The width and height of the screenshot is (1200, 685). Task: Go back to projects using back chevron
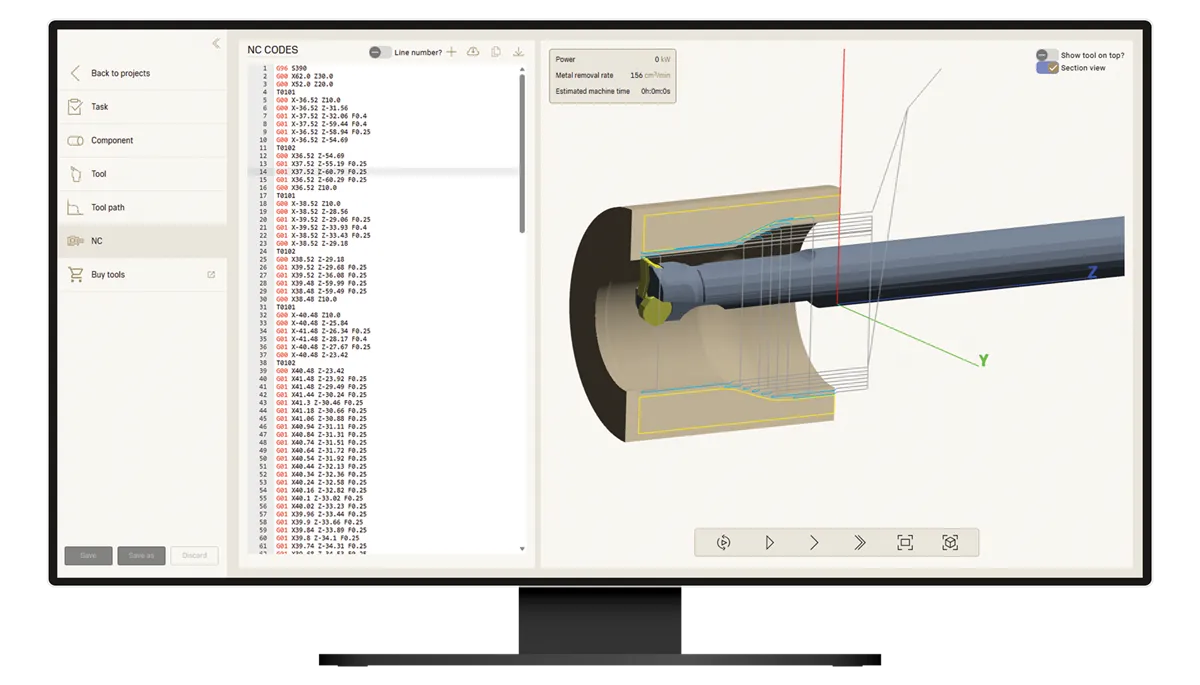click(75, 73)
